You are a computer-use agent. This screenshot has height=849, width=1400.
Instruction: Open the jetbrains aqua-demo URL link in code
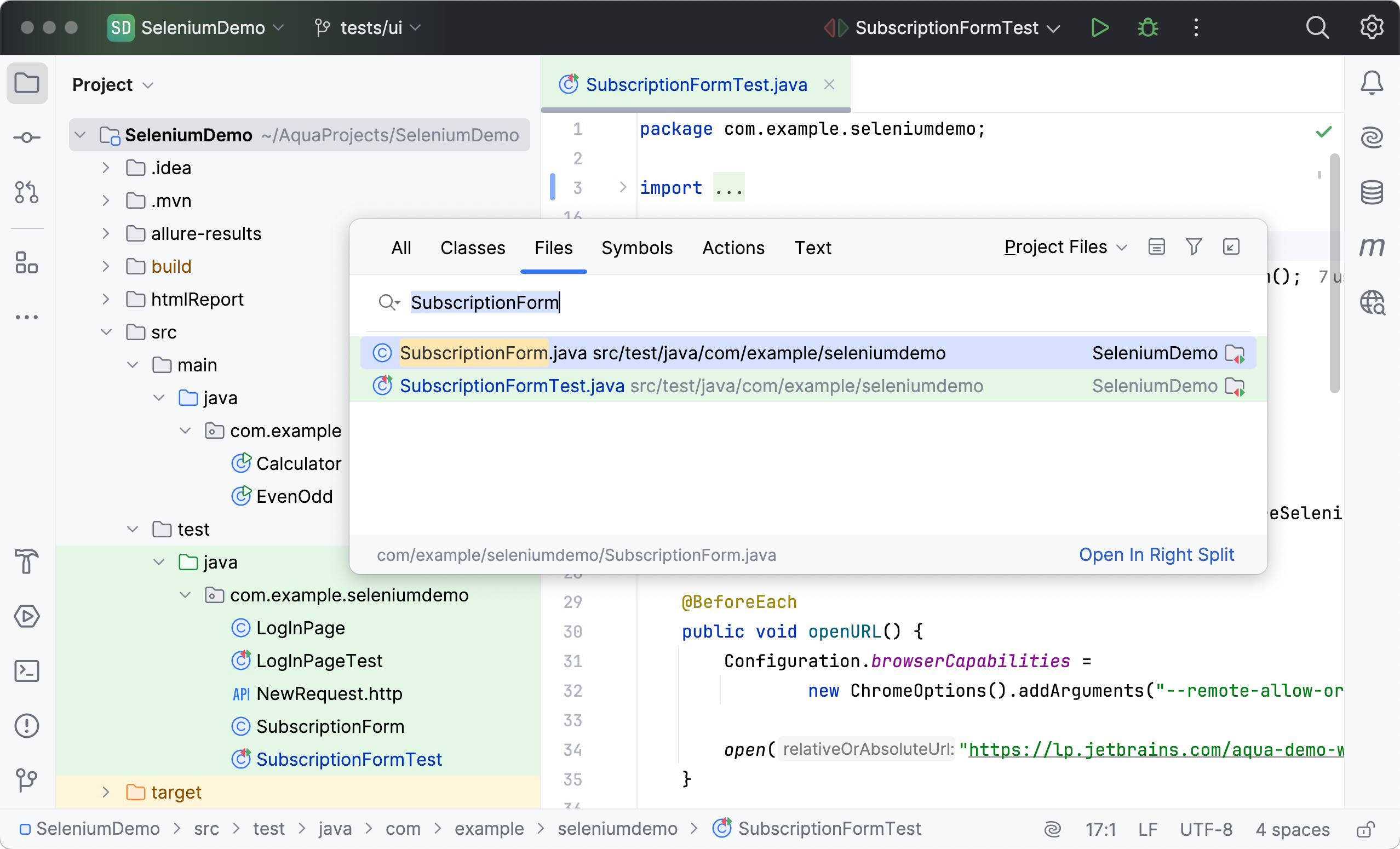[1155, 750]
